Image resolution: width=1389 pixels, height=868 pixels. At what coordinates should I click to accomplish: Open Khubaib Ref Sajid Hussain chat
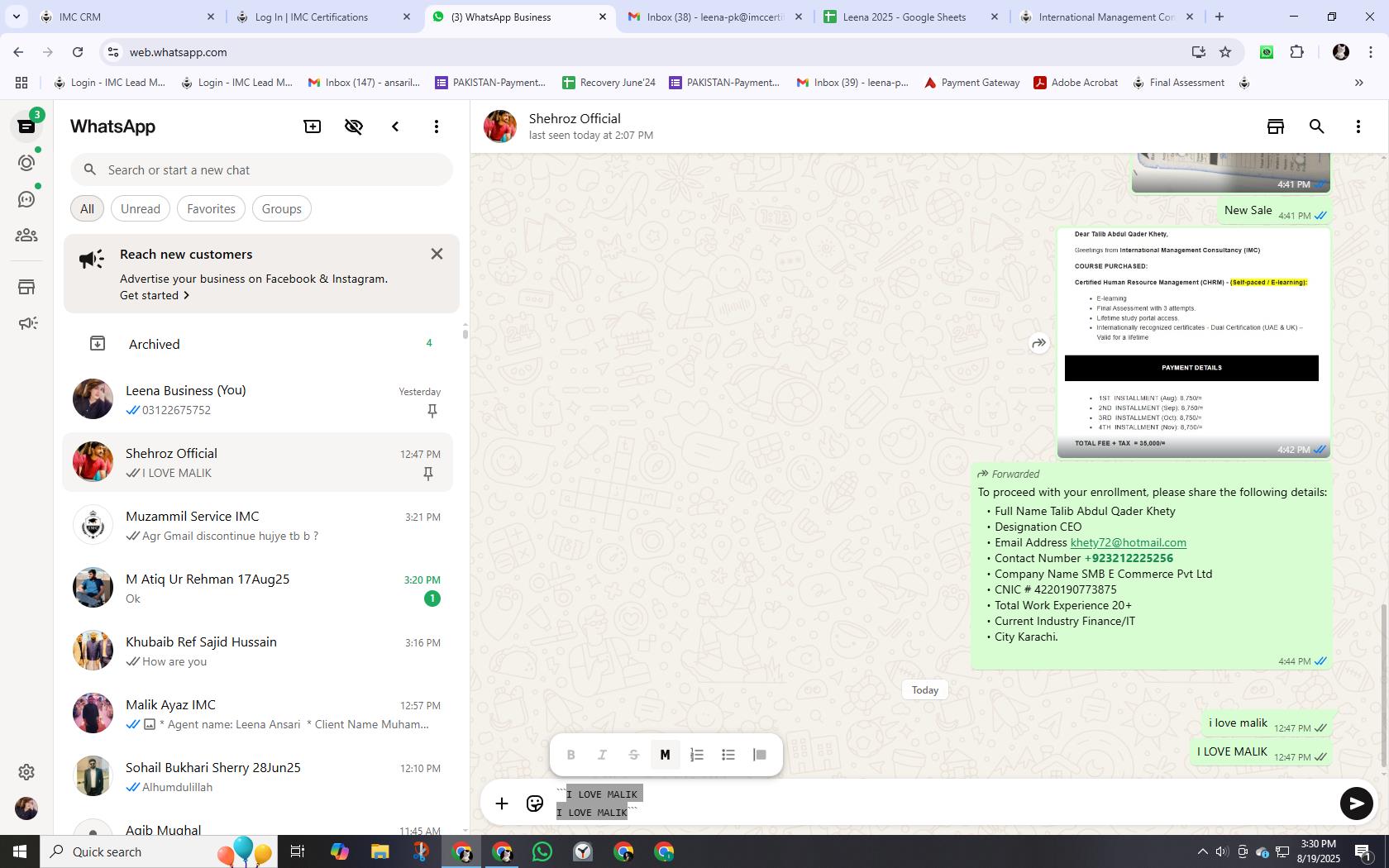(258, 651)
